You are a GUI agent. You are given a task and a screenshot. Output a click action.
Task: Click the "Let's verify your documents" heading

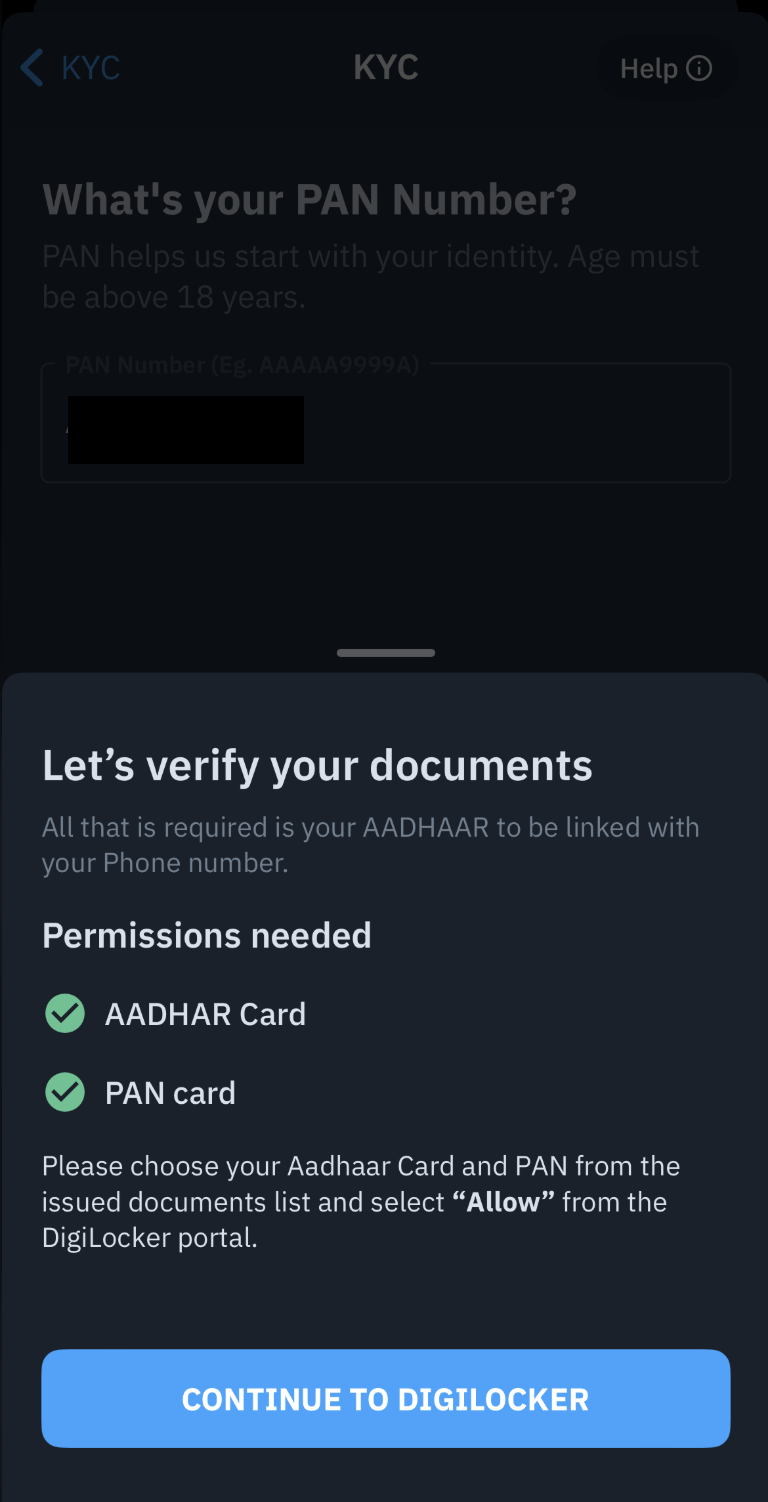click(317, 766)
